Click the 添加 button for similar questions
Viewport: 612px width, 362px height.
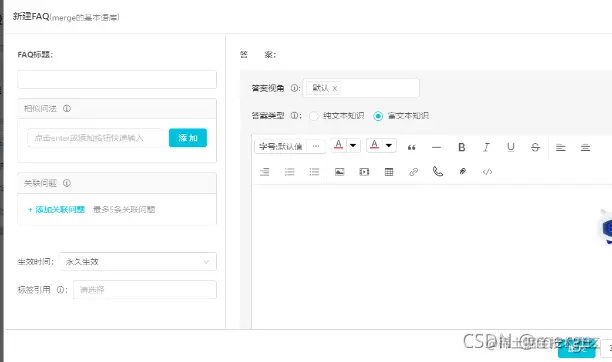[x=188, y=138]
